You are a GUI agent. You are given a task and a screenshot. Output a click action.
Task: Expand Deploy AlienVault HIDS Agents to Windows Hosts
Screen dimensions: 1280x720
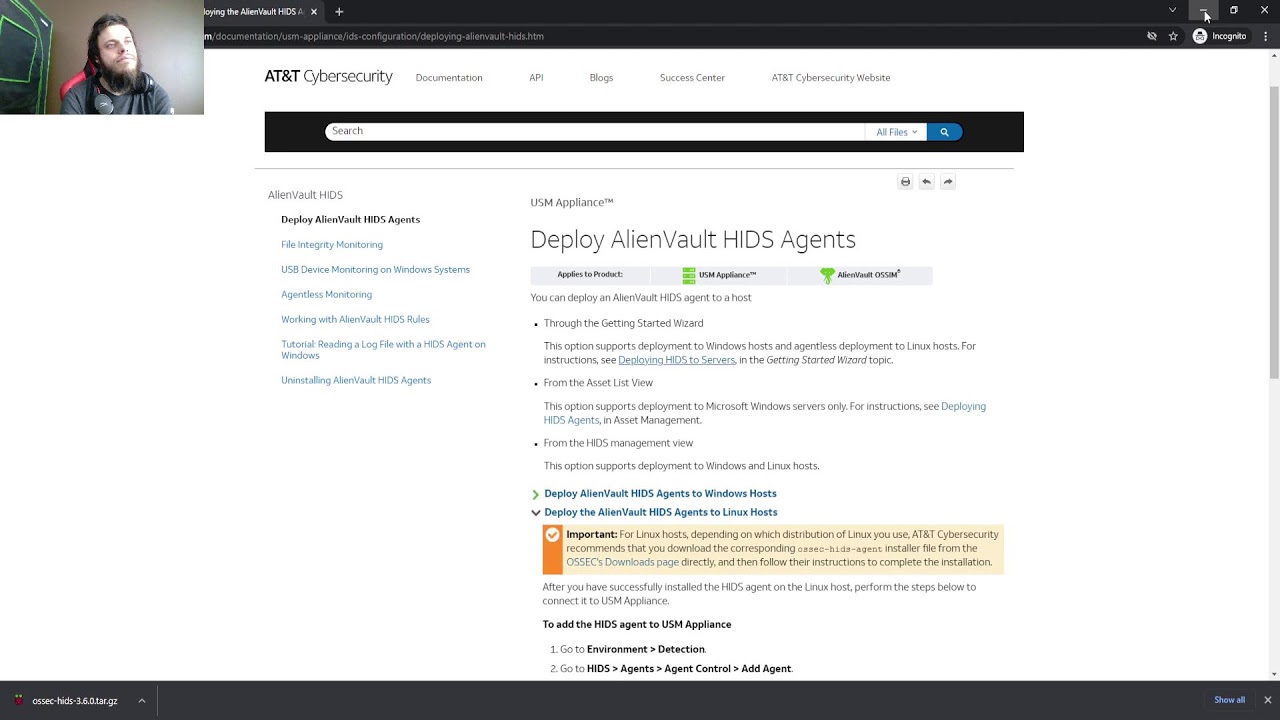[660, 493]
